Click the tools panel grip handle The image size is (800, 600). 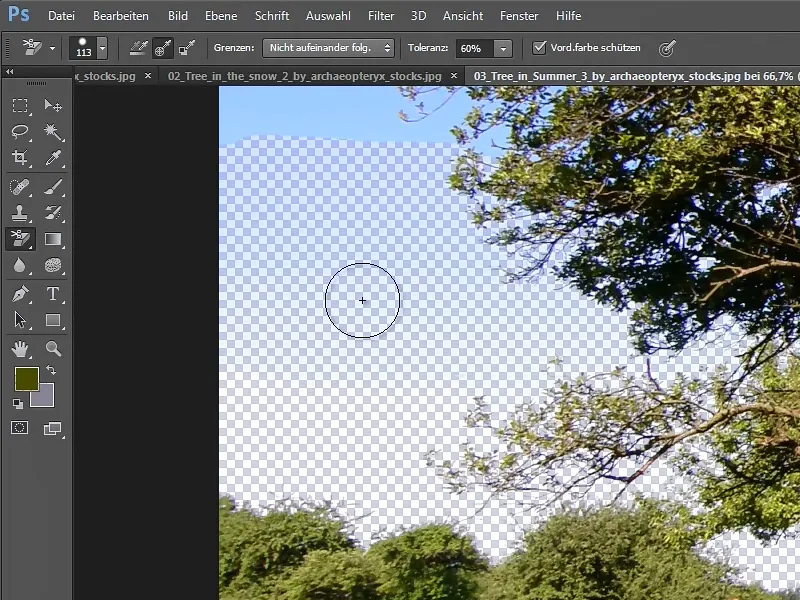(x=36, y=83)
